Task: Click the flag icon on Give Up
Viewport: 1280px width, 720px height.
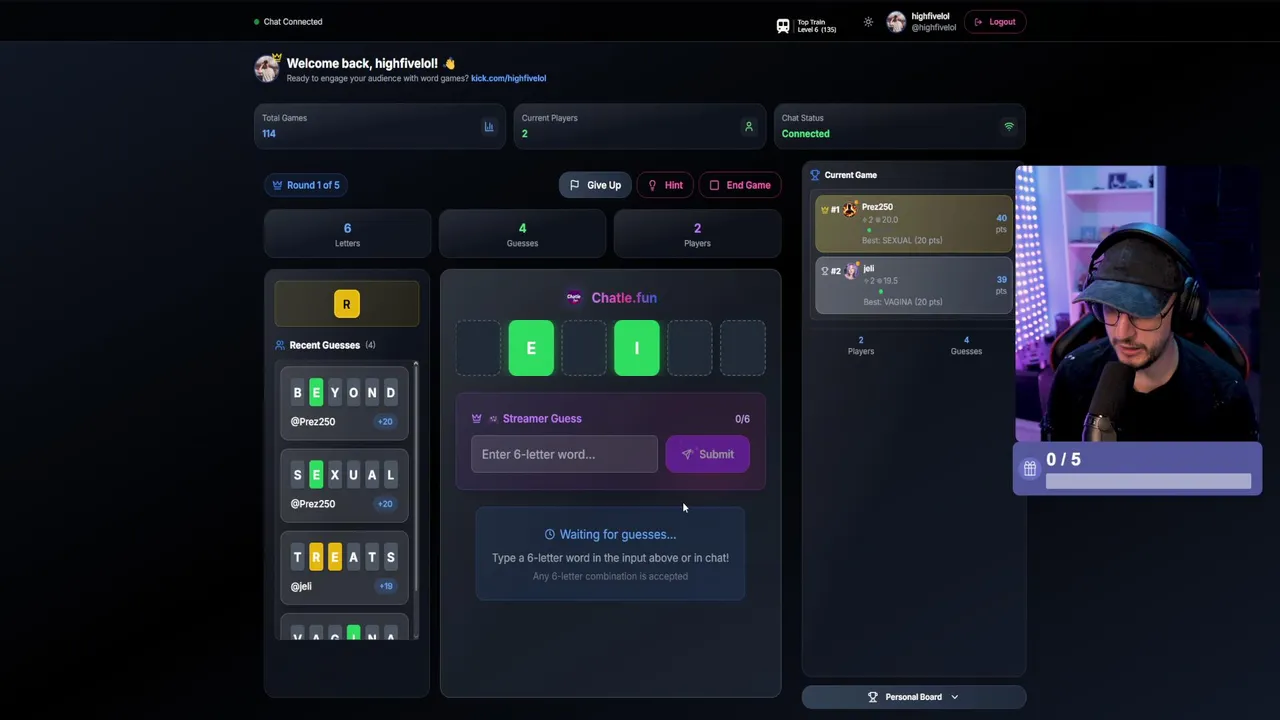Action: click(x=574, y=185)
